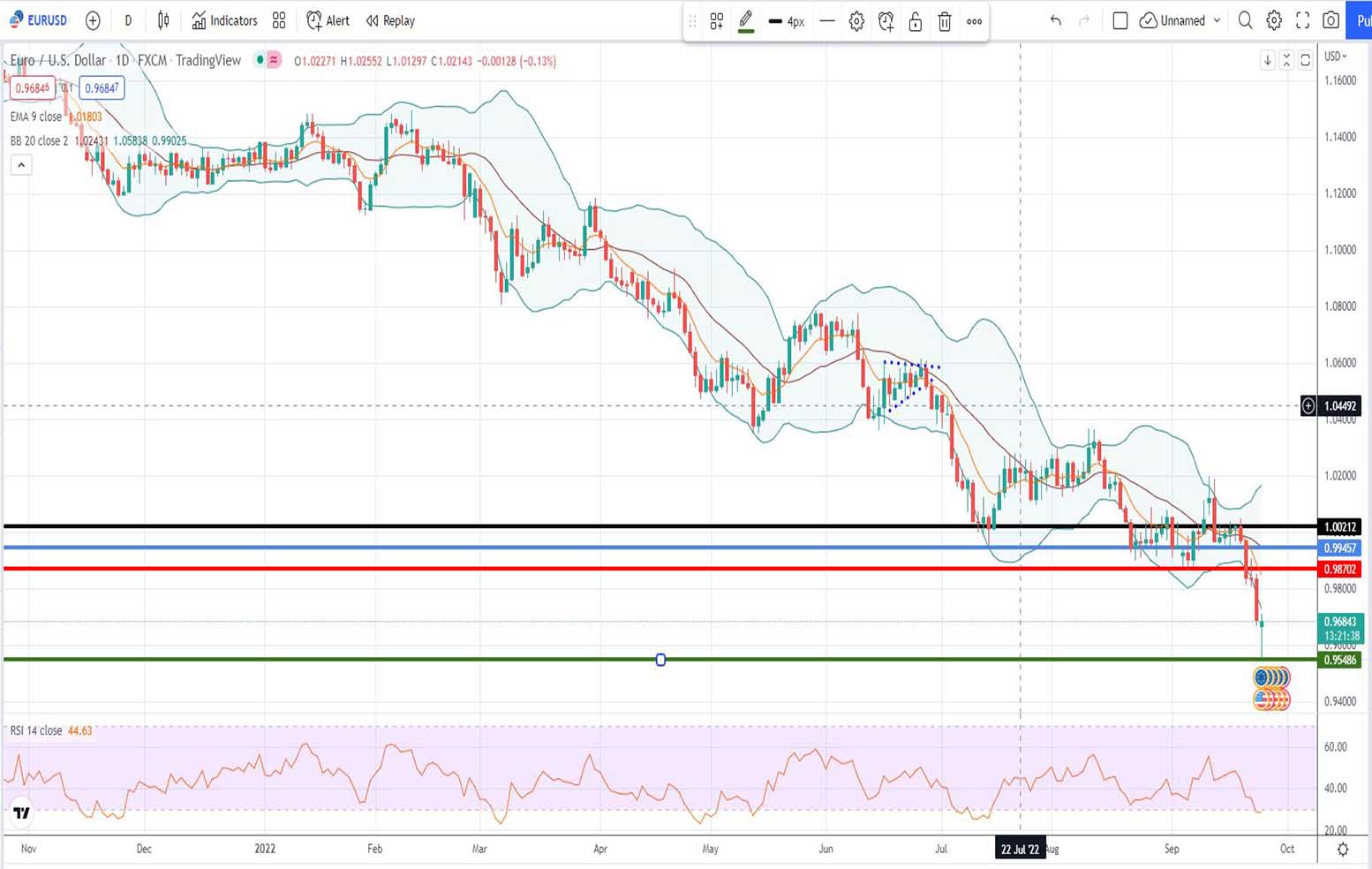
Task: Toggle the lock on the selected drawing
Action: pos(915,21)
